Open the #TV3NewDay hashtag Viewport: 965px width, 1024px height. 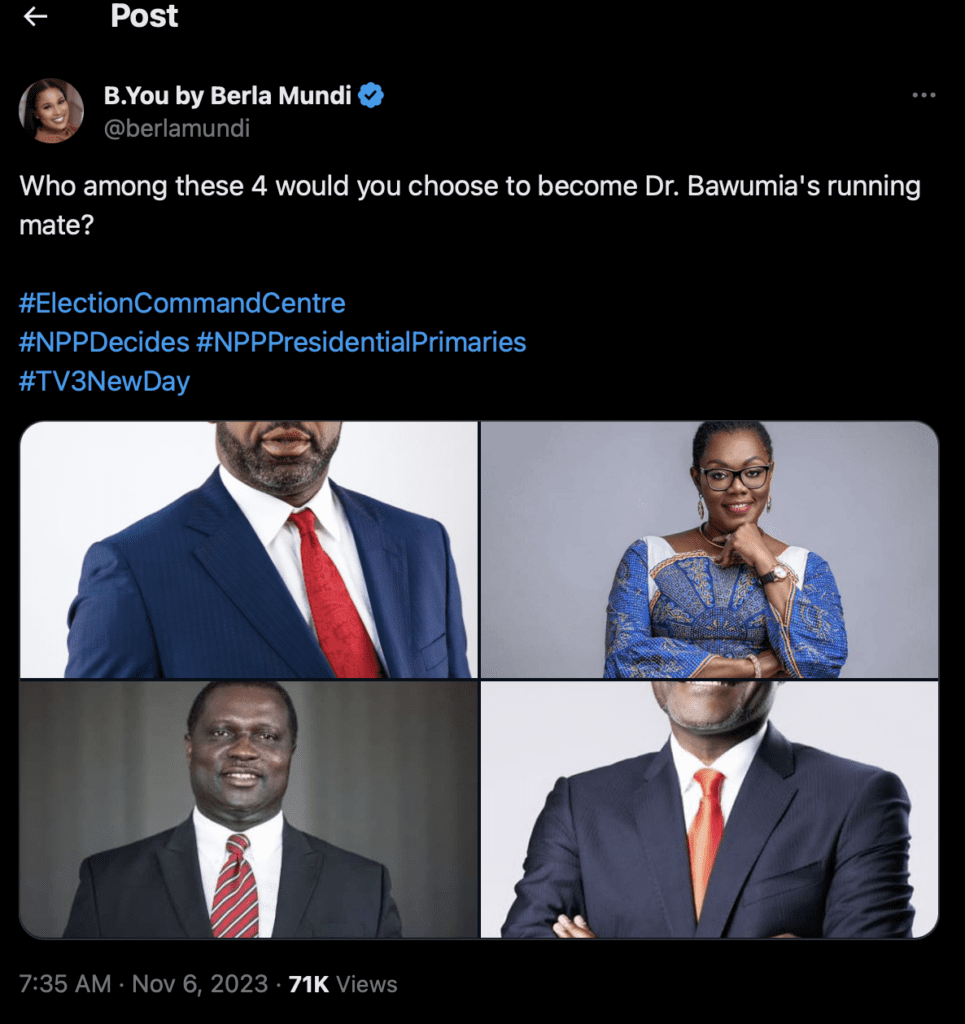click(x=104, y=381)
